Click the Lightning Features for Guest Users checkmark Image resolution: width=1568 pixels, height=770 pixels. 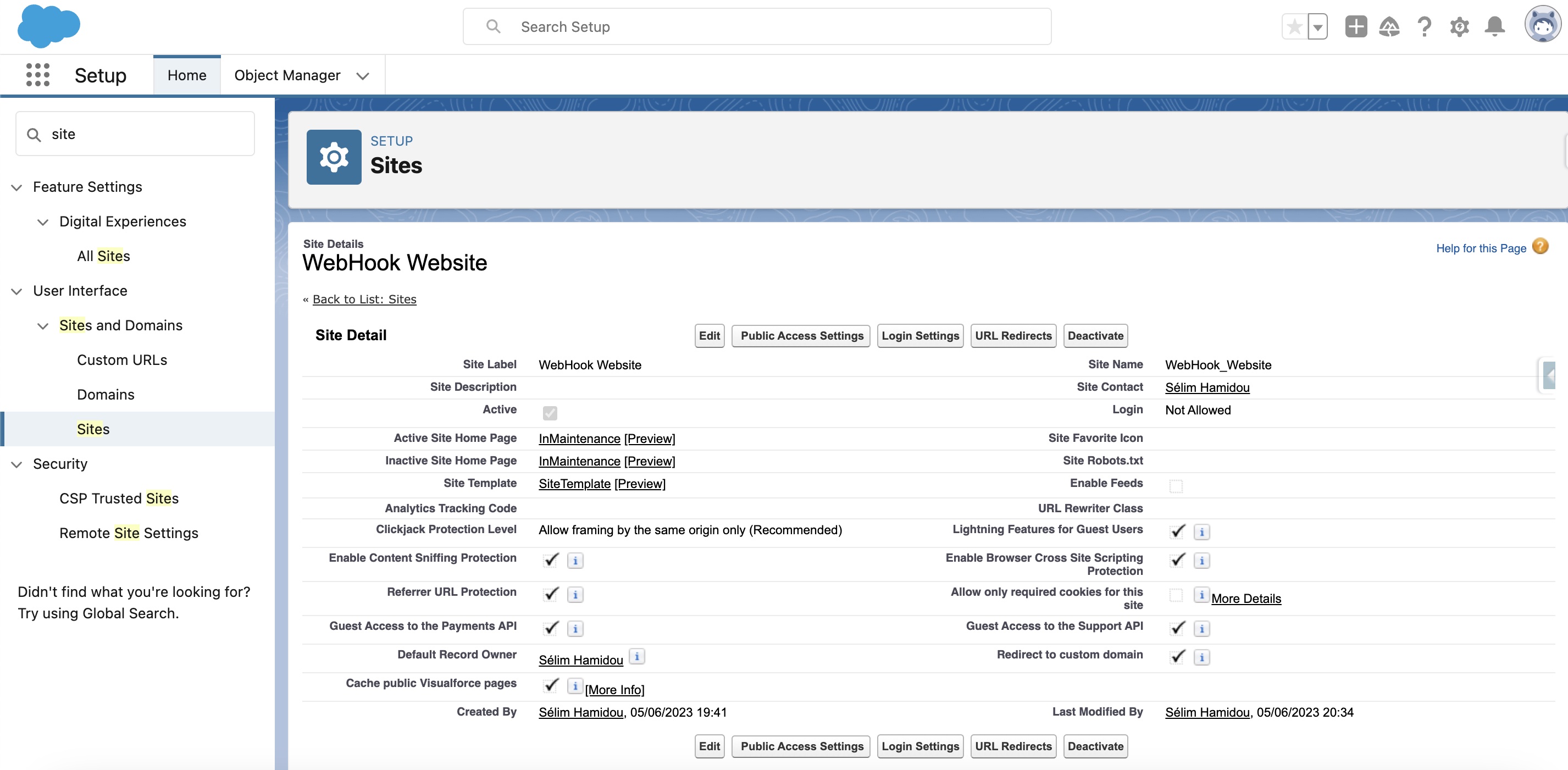click(1177, 531)
